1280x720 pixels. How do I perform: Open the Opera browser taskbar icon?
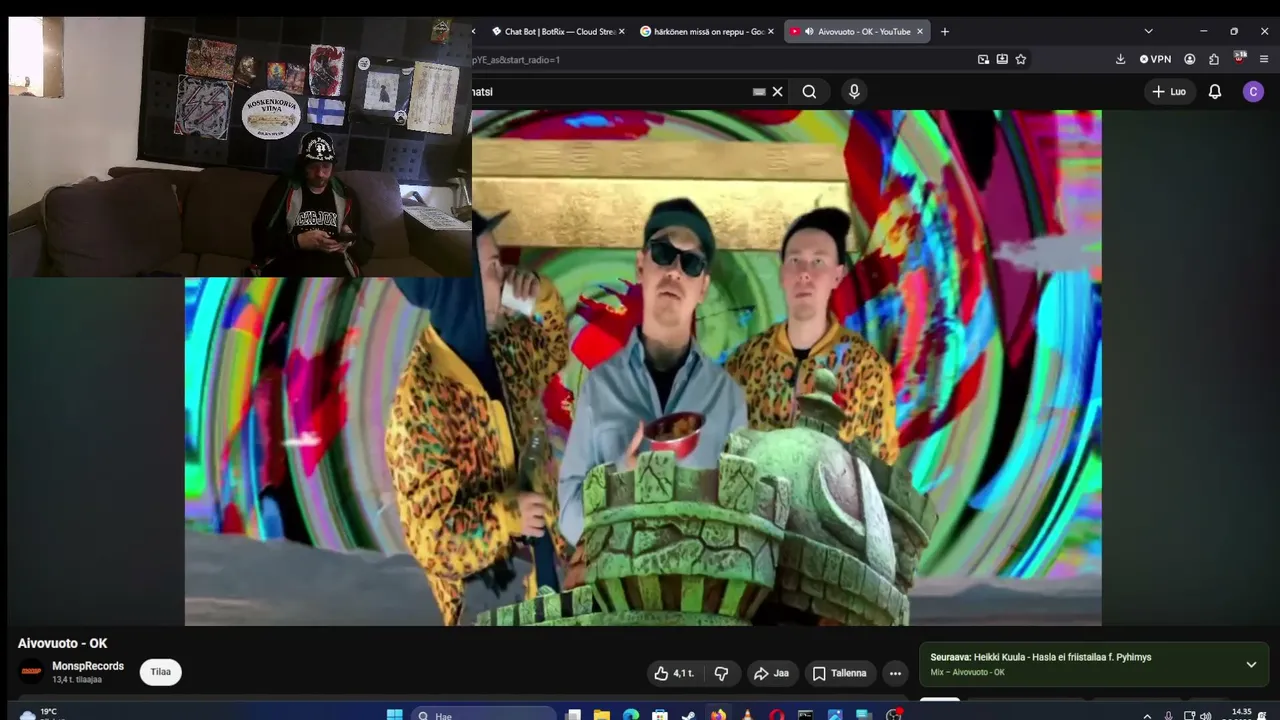tap(777, 715)
